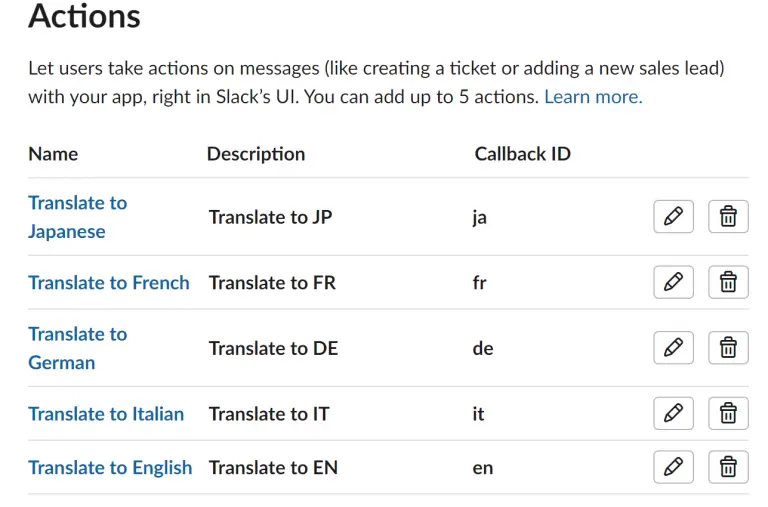Open the Translate to English action name
Screen dimensions: 768x507
click(110, 468)
